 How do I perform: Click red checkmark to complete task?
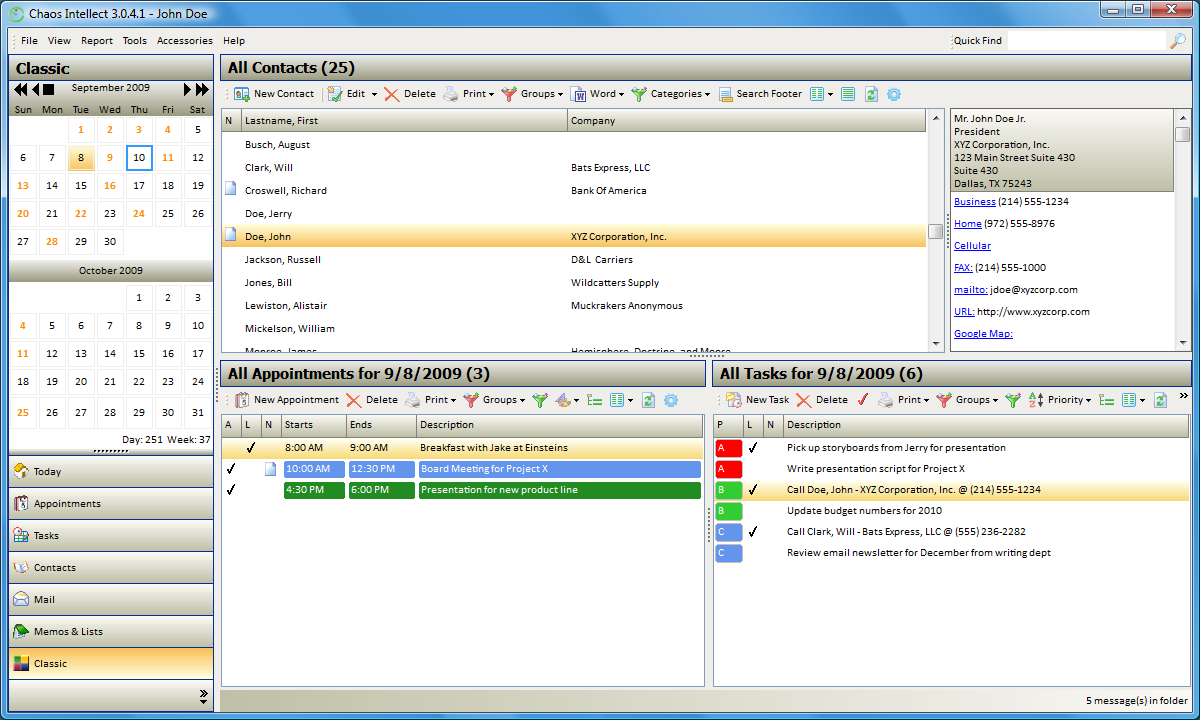click(863, 400)
